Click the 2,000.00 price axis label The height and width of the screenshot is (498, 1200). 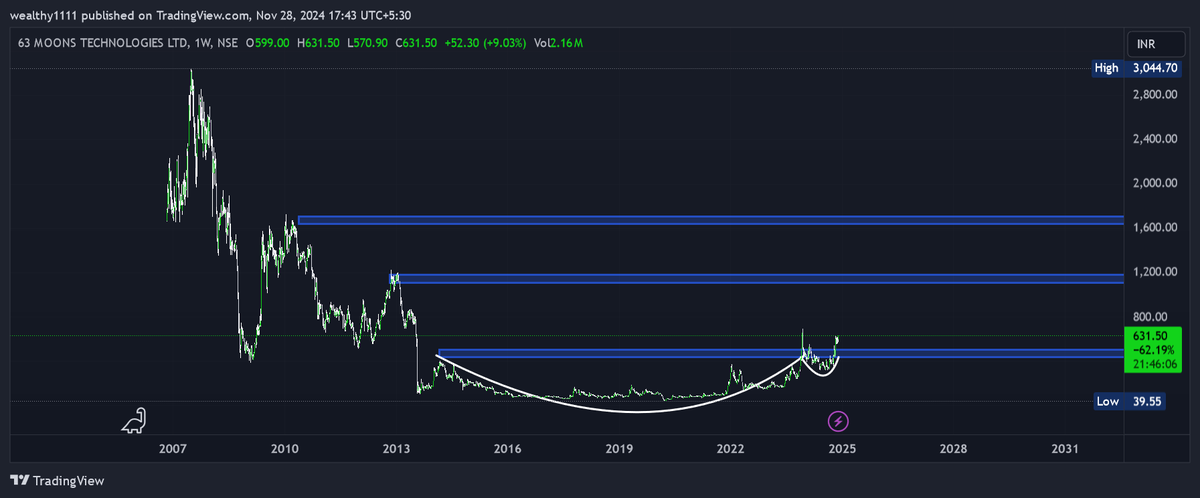coord(1153,183)
